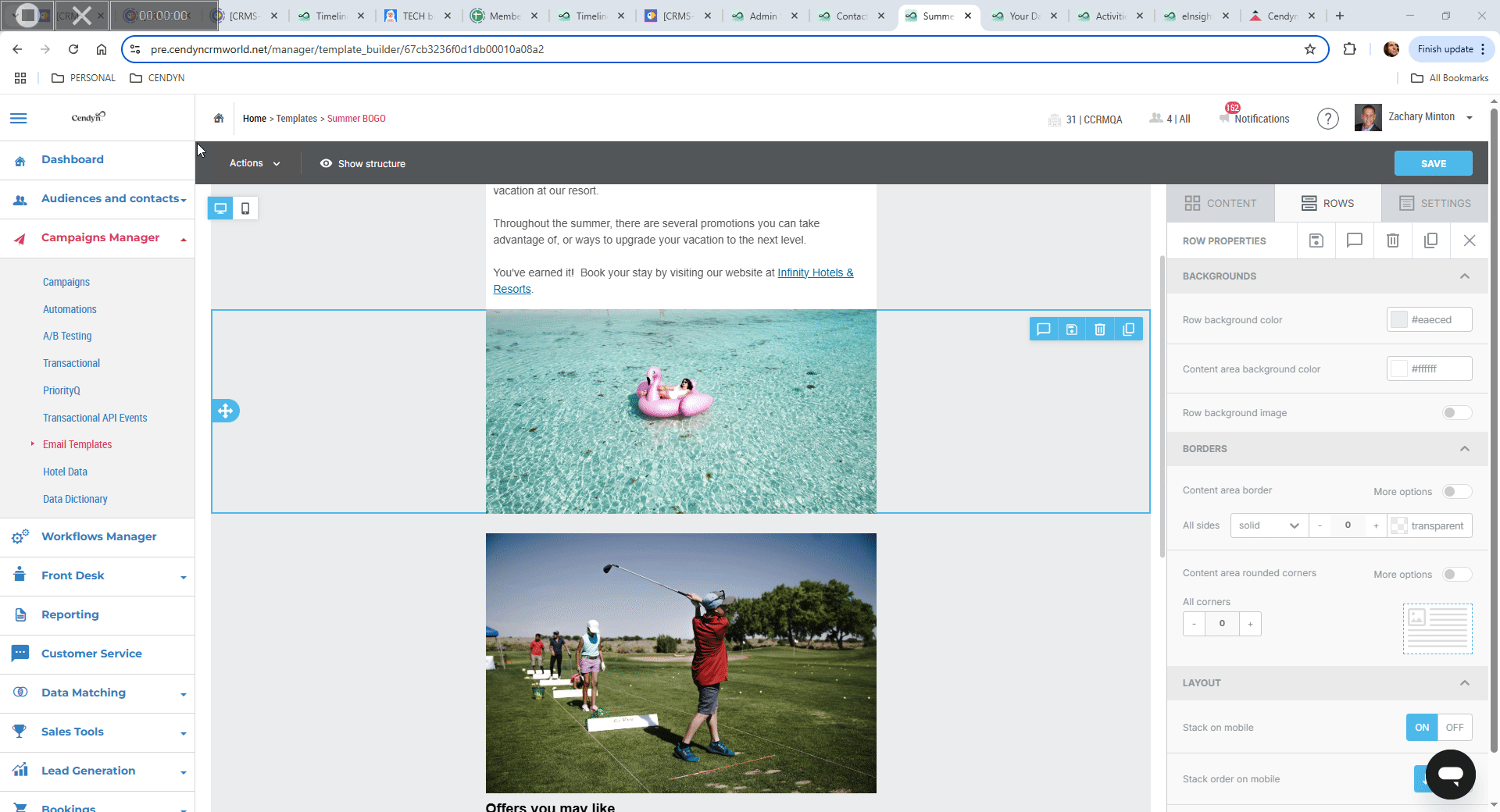Toggle Content area border More options
Viewport: 1500px width, 812px height.
coord(1457,491)
